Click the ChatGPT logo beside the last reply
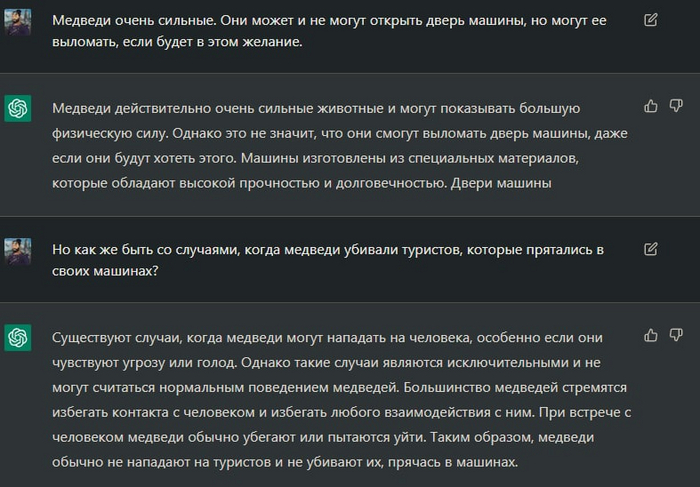 tap(18, 338)
